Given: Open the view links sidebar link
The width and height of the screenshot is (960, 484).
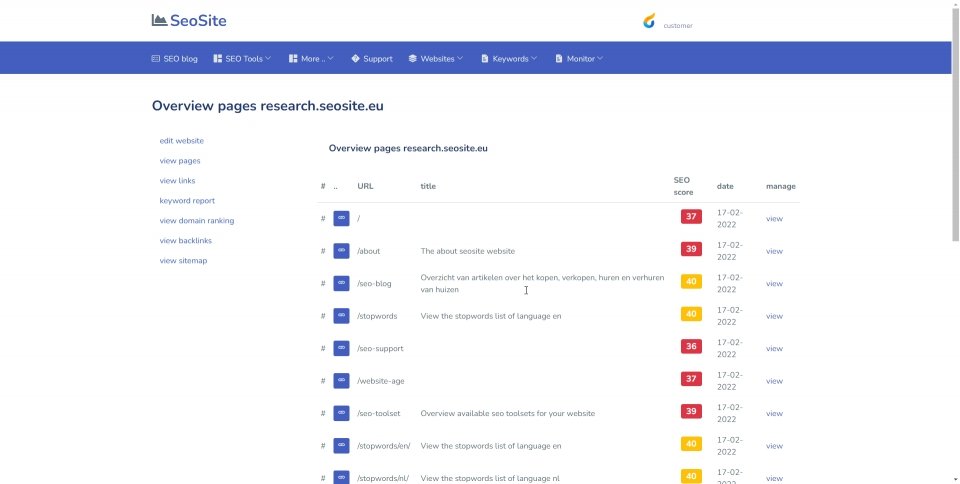Looking at the screenshot, I should (x=178, y=181).
